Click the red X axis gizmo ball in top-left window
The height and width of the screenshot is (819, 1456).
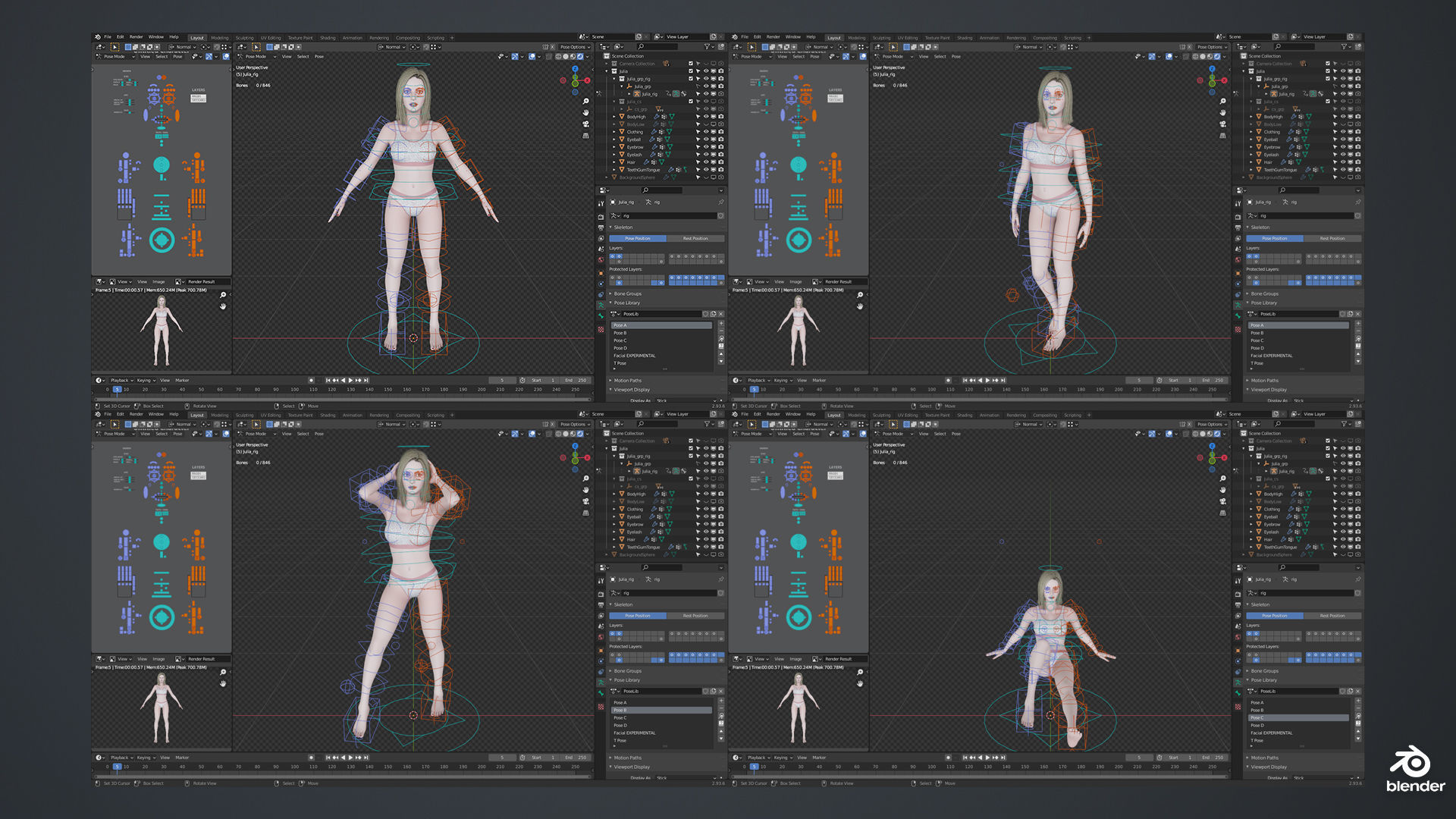point(587,80)
